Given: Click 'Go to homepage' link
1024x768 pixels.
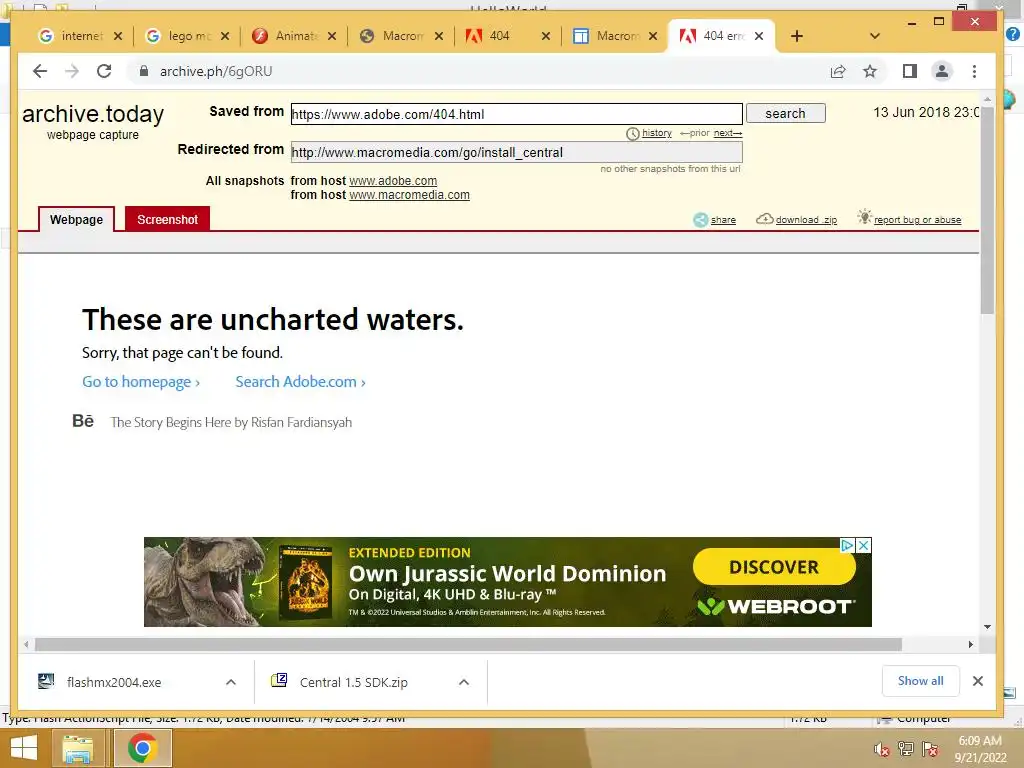Looking at the screenshot, I should [x=140, y=382].
